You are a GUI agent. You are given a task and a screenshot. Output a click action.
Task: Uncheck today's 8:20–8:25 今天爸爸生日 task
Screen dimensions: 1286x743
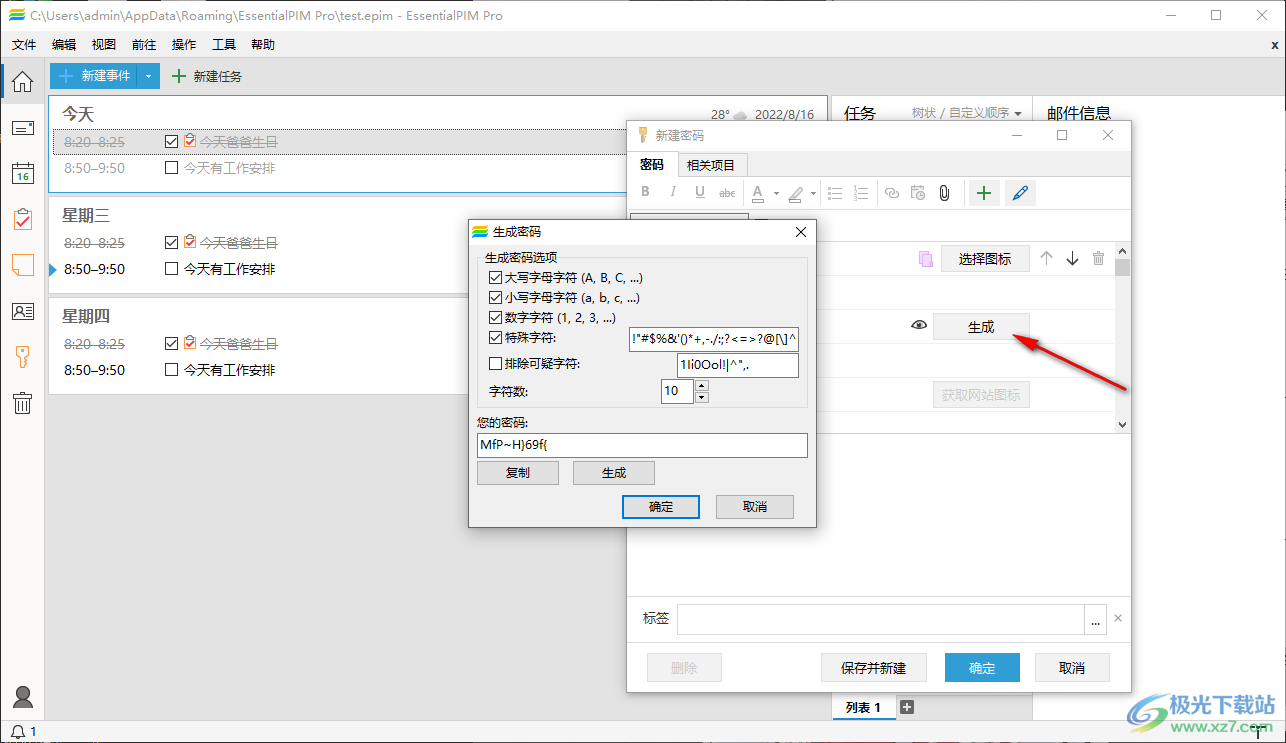(x=172, y=142)
